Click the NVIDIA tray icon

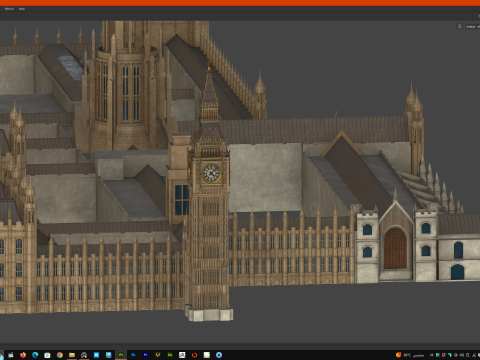432,355
